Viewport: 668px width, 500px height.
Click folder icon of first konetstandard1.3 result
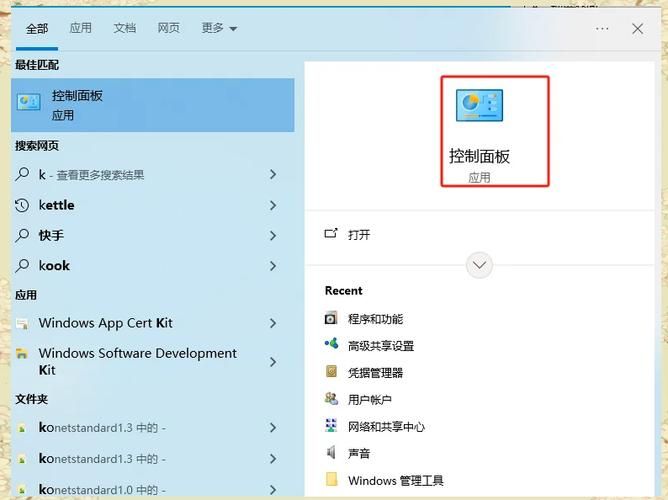(x=22, y=428)
